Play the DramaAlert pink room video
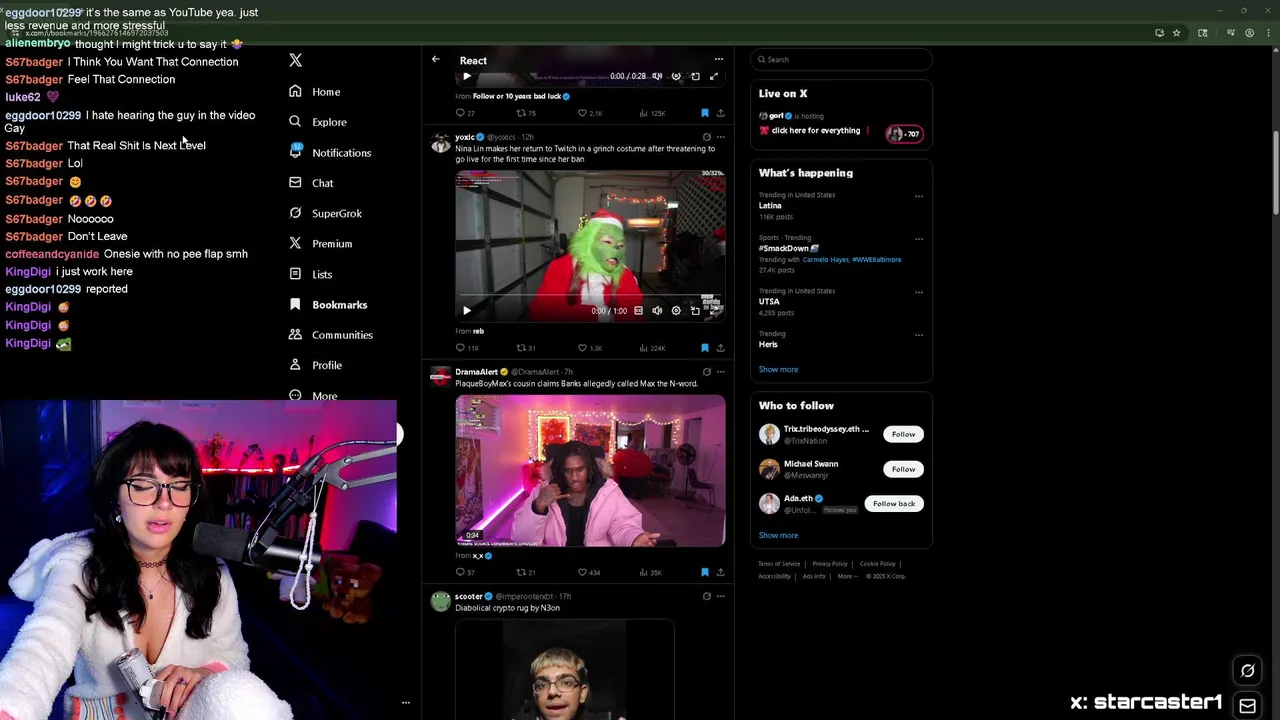 pyautogui.click(x=590, y=470)
